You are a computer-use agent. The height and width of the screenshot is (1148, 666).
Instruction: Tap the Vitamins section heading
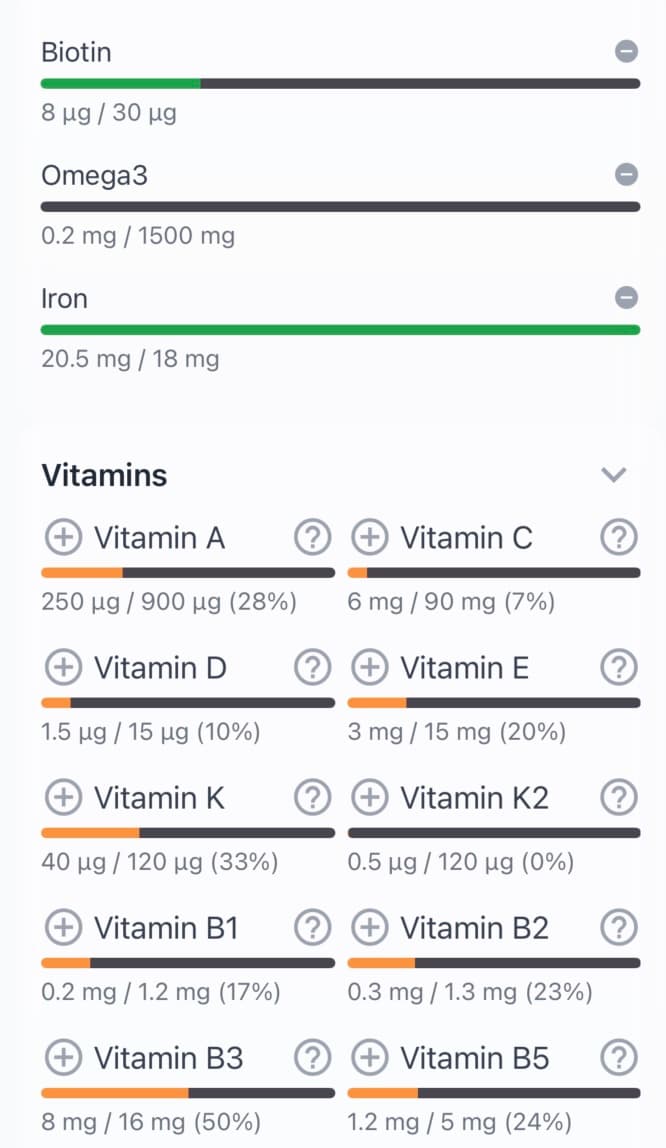pyautogui.click(x=104, y=475)
